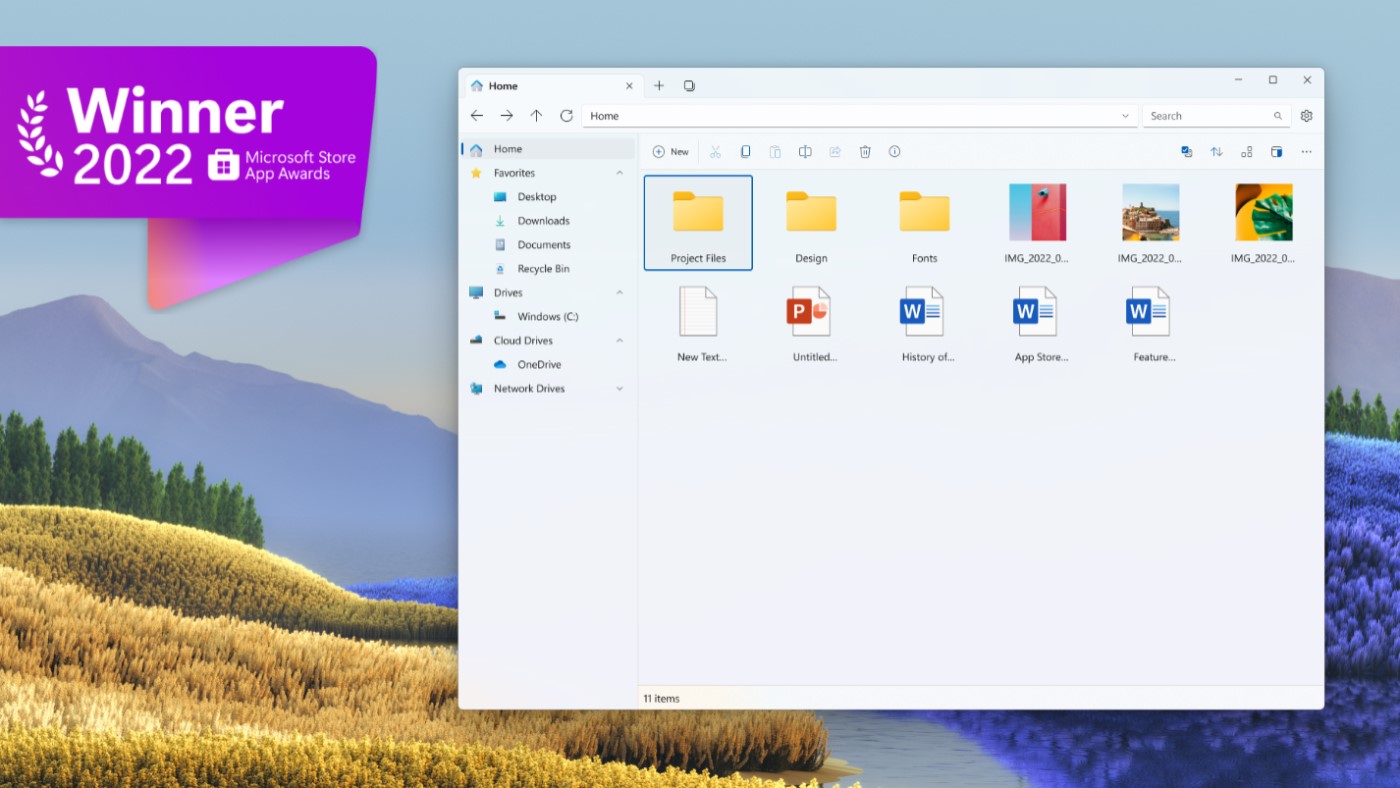Click the Copy icon in the toolbar

click(745, 151)
